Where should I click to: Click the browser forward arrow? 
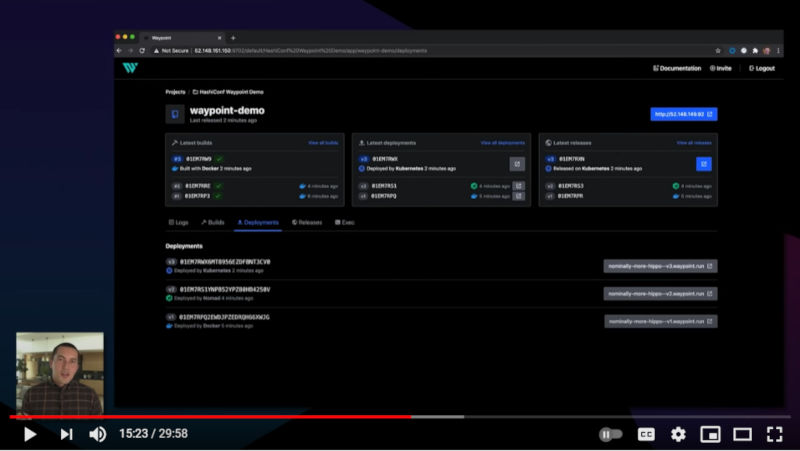130,51
